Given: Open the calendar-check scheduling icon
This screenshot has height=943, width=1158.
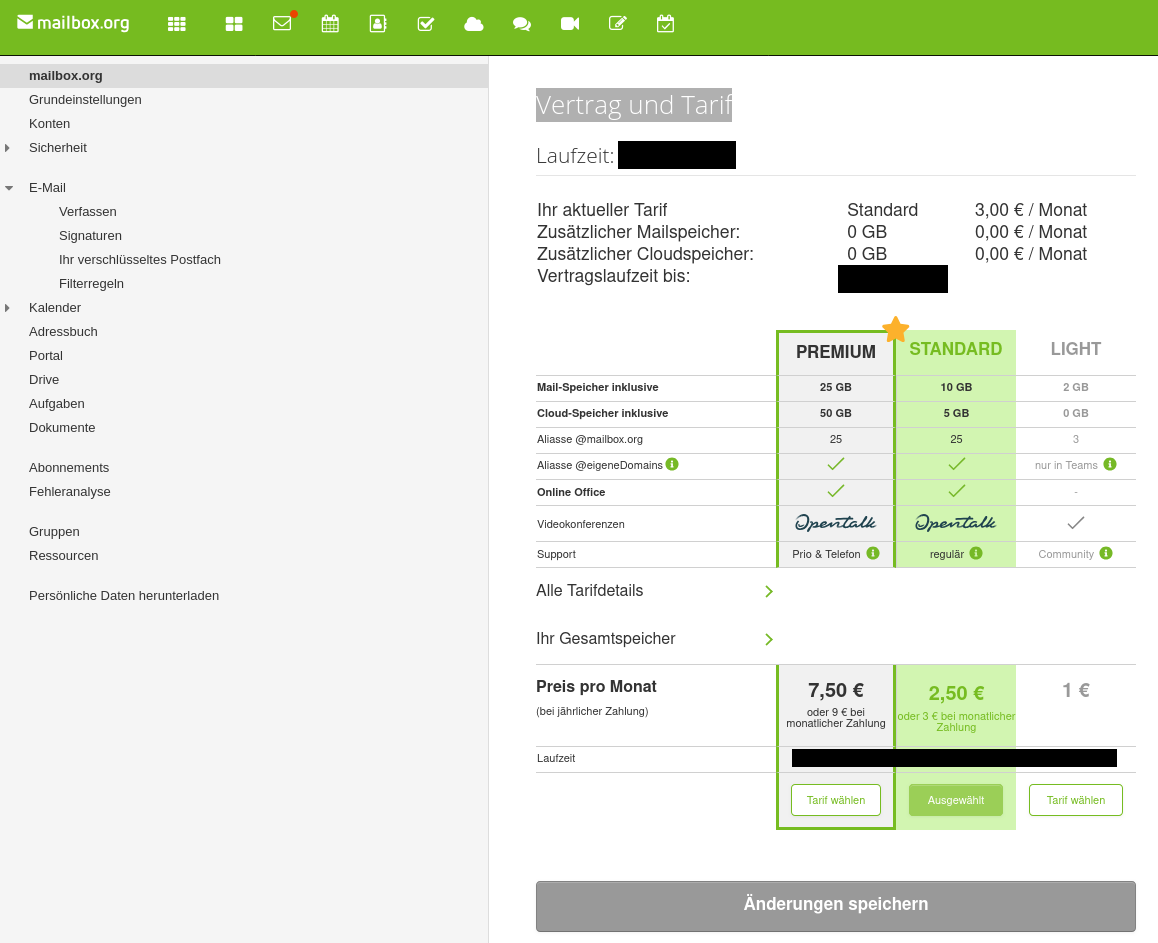Looking at the screenshot, I should (665, 24).
